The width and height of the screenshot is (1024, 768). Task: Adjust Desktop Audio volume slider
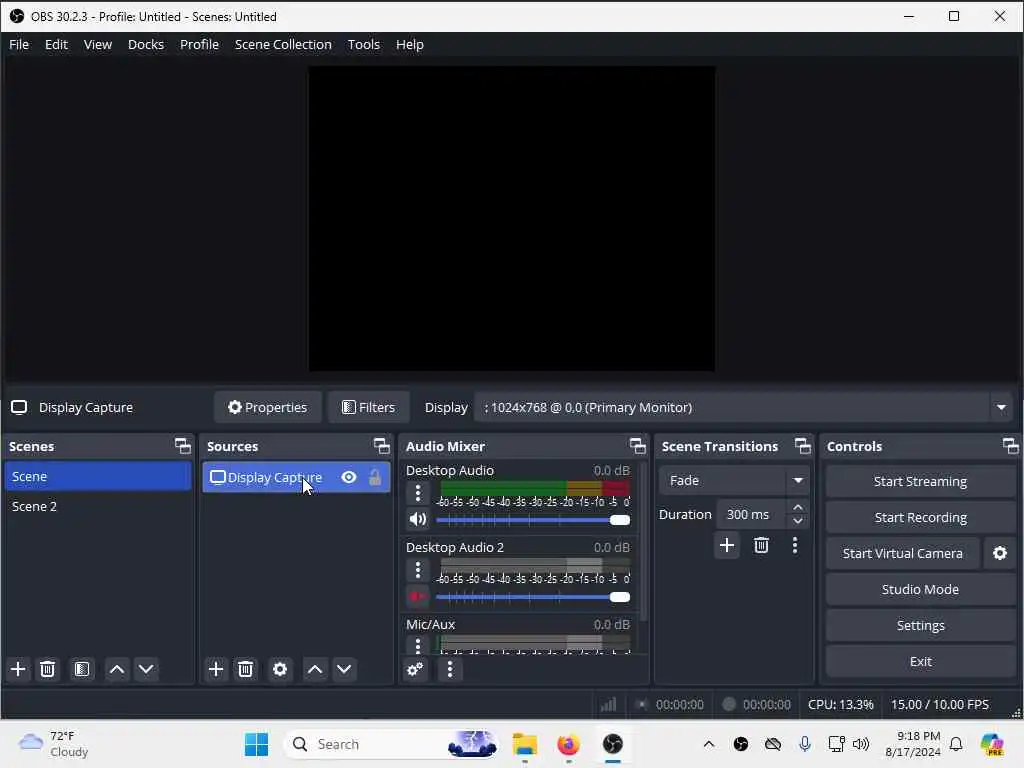coord(533,520)
